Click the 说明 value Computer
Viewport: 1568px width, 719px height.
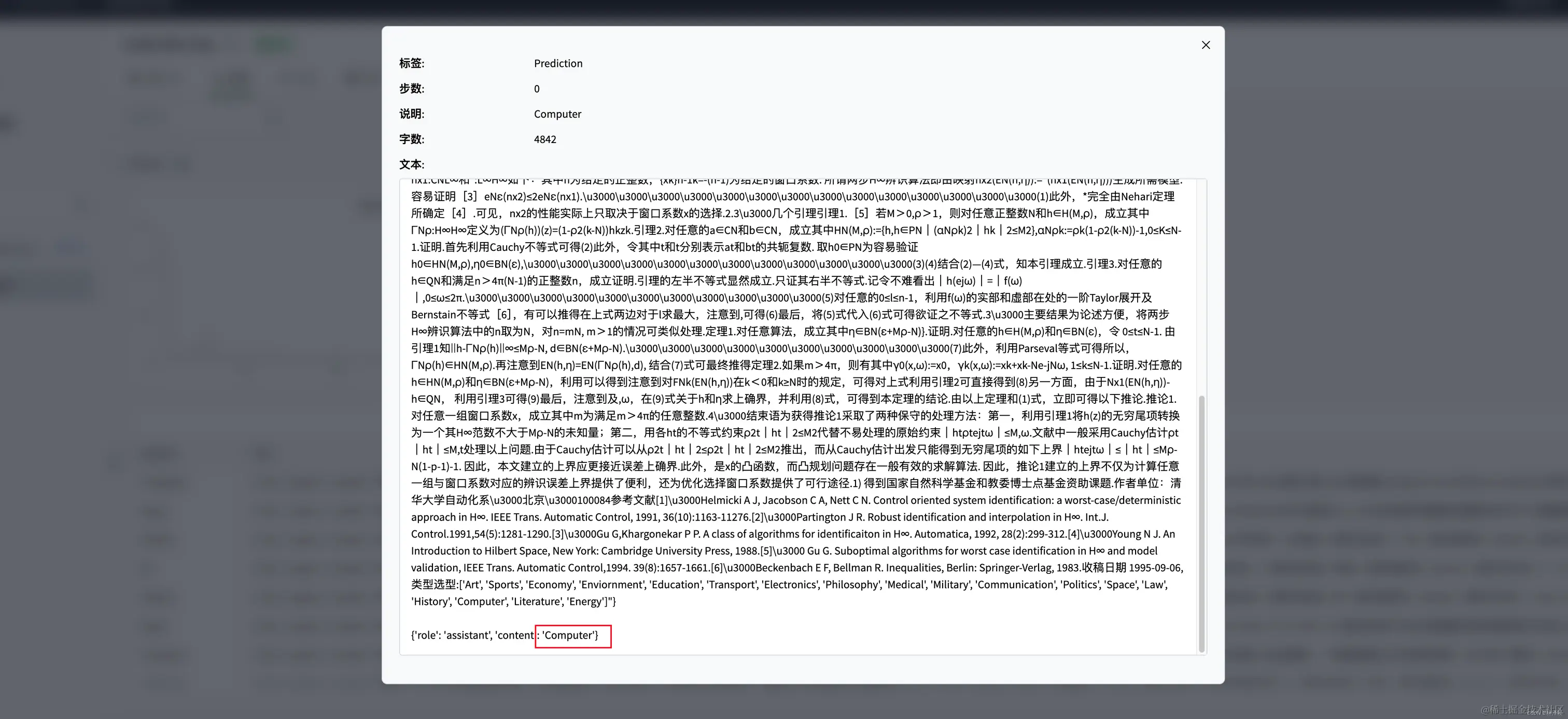tap(557, 115)
